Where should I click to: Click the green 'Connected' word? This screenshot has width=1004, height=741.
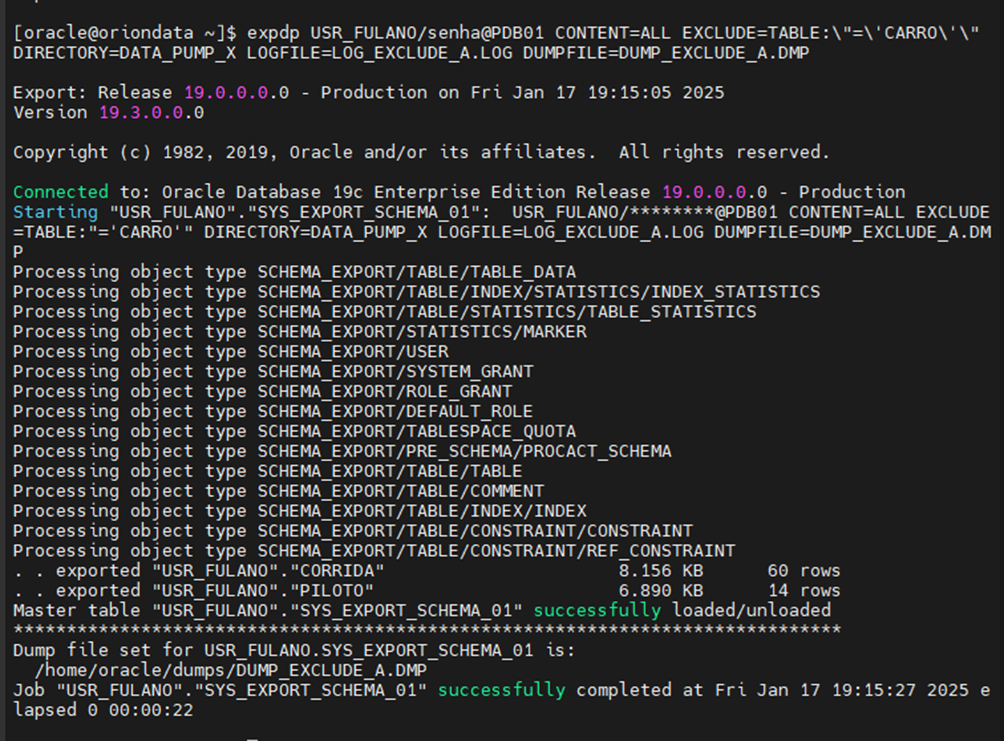click(x=60, y=192)
